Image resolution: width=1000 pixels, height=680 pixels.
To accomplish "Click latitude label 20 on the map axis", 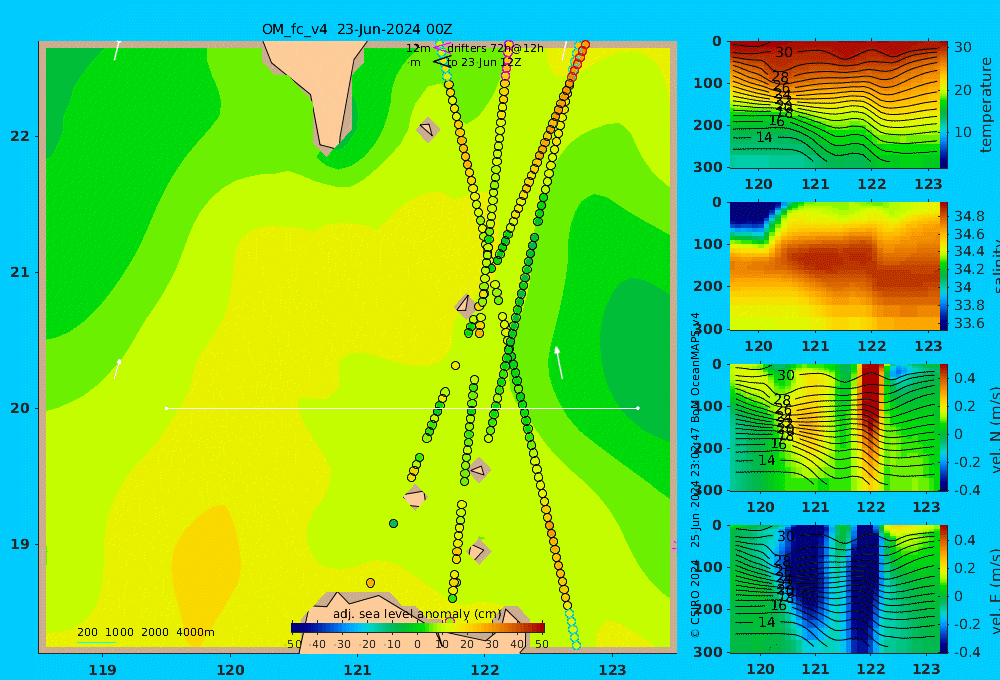I will [20, 408].
